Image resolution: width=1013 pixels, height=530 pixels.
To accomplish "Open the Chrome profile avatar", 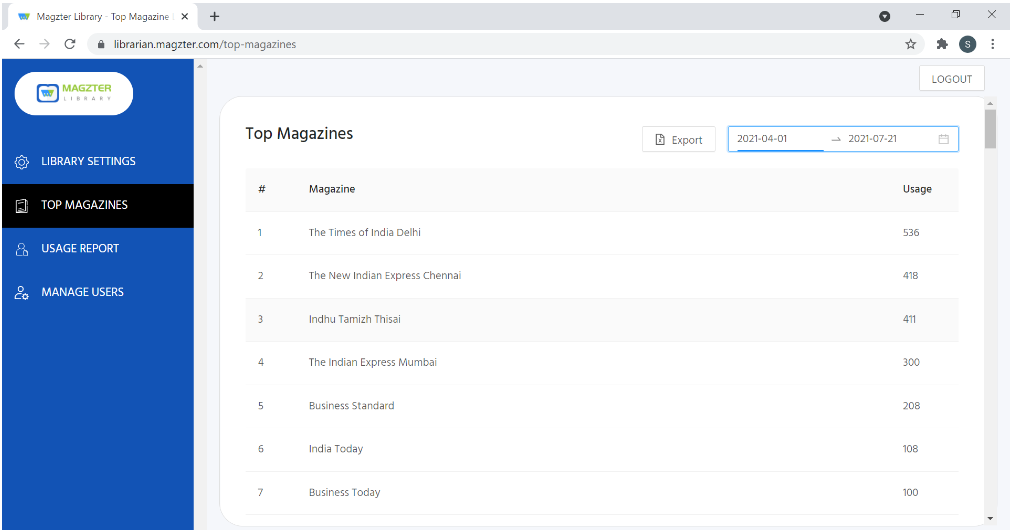I will coord(967,44).
